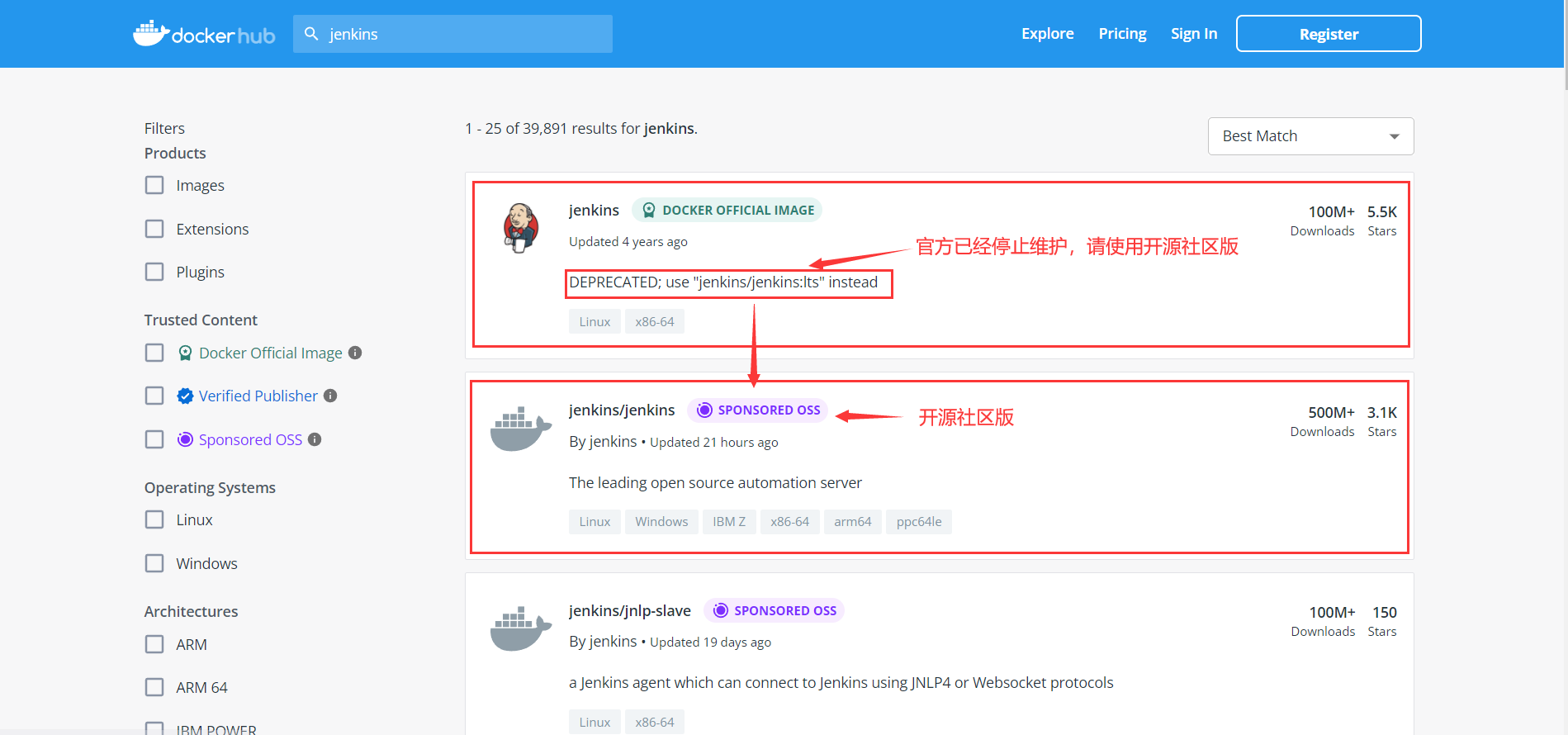The image size is (1568, 735).
Task: Tick the ARM 64 architecture checkbox
Action: tap(154, 687)
